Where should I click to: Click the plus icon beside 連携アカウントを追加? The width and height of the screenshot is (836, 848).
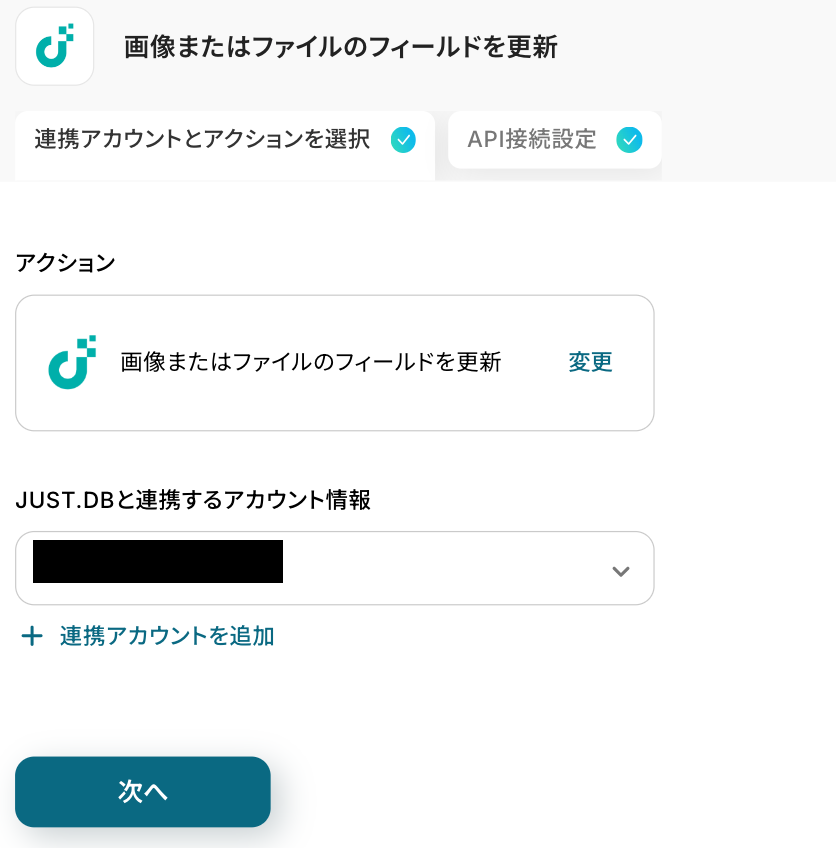pyautogui.click(x=32, y=636)
